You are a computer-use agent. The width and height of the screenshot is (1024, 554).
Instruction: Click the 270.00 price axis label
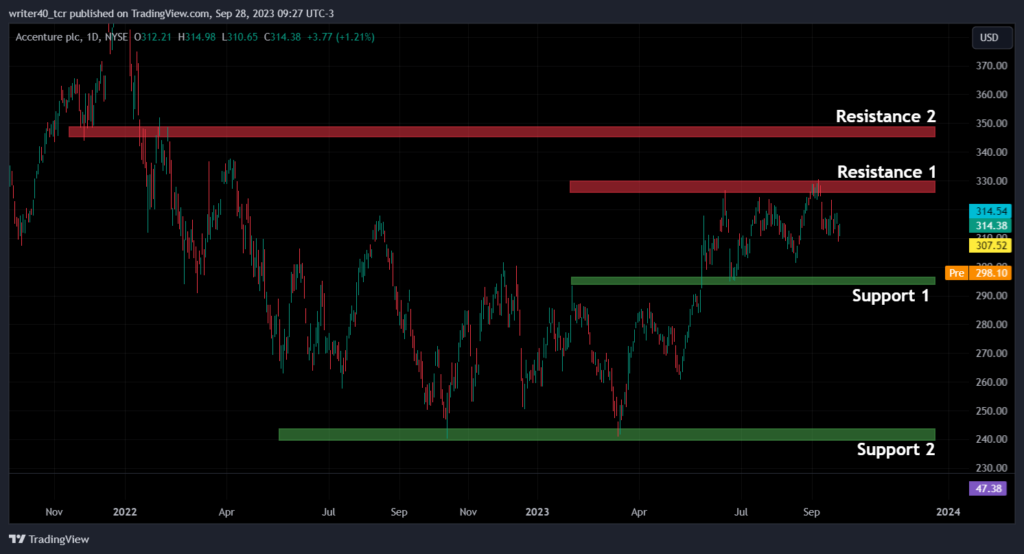point(991,353)
